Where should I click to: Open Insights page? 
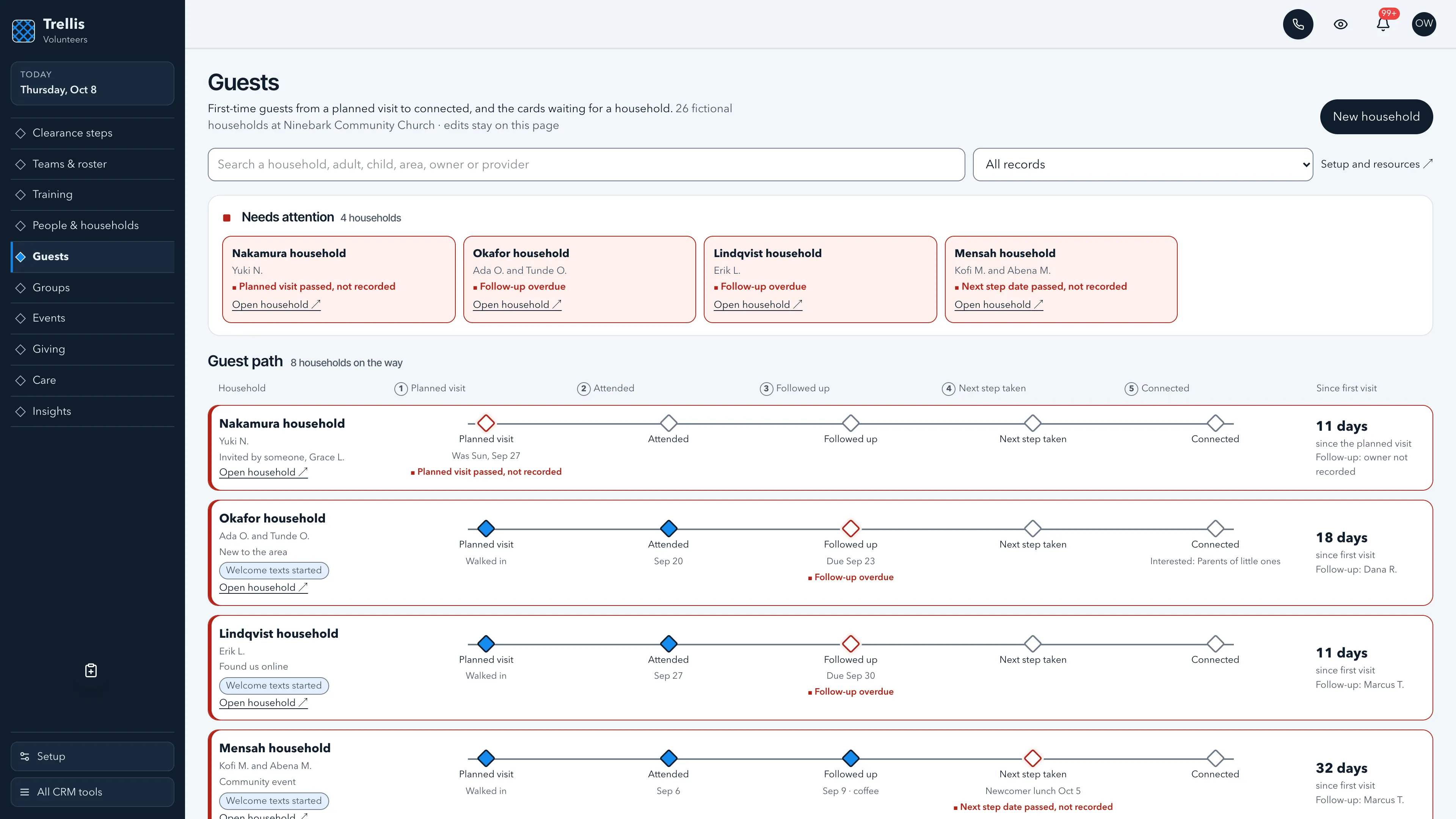92,411
